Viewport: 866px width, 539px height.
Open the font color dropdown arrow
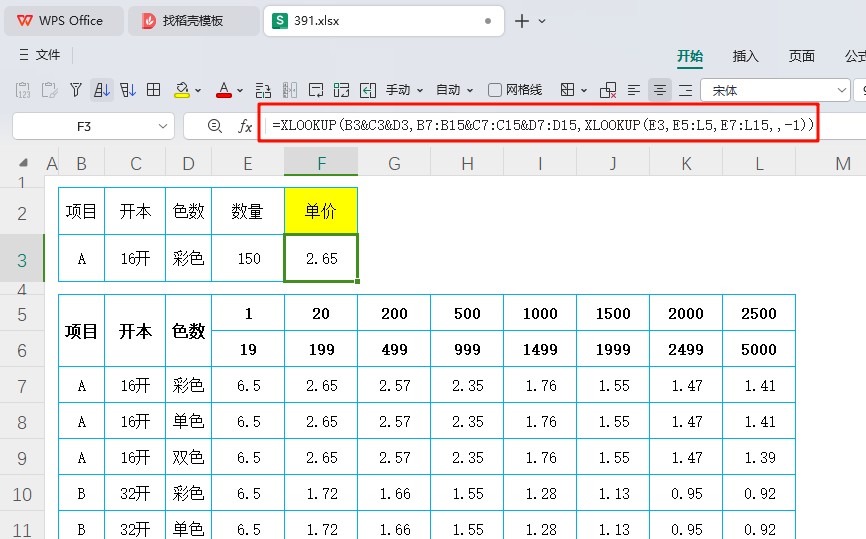pyautogui.click(x=240, y=91)
